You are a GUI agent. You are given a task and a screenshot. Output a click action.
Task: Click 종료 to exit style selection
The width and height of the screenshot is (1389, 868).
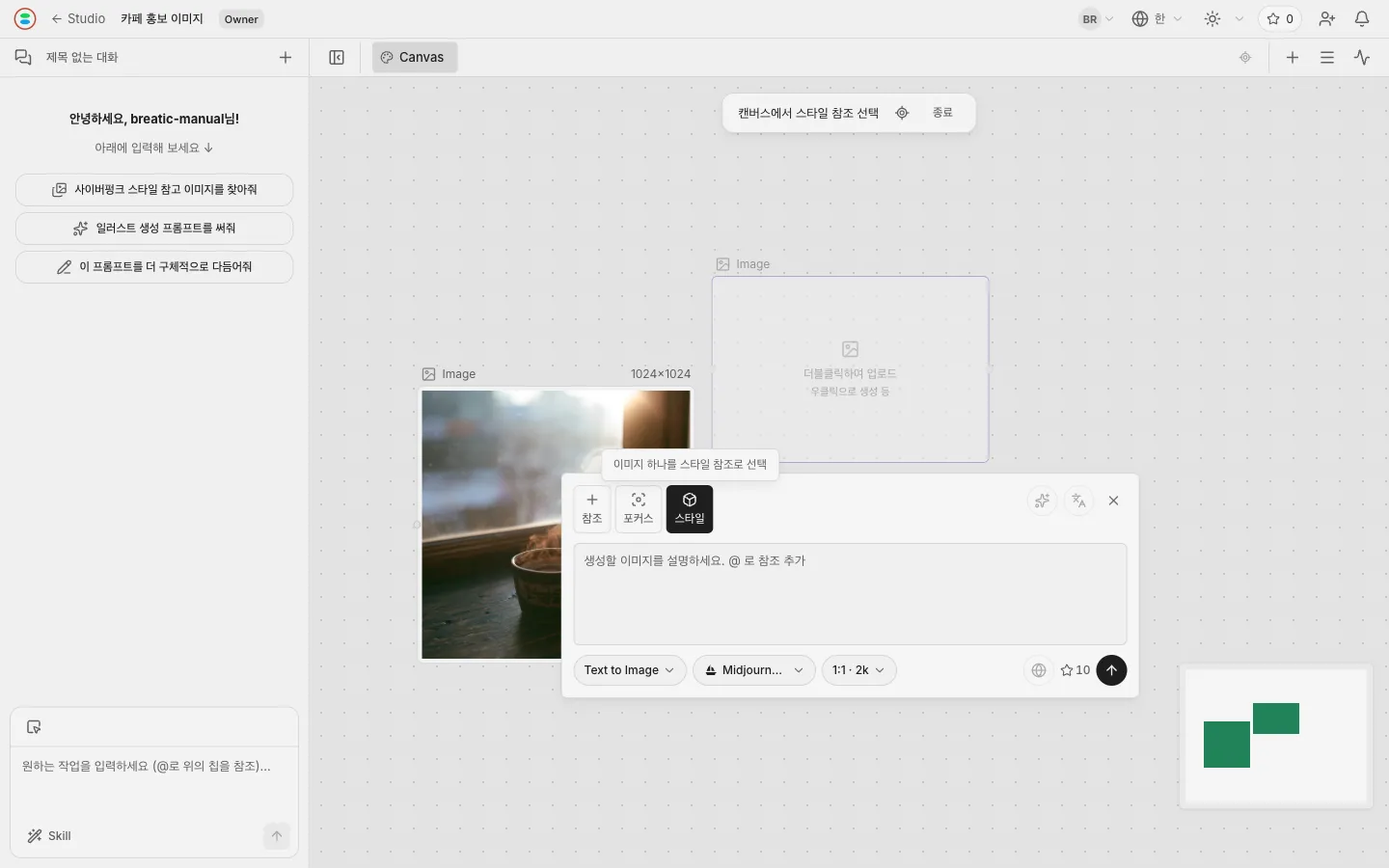coord(942,113)
